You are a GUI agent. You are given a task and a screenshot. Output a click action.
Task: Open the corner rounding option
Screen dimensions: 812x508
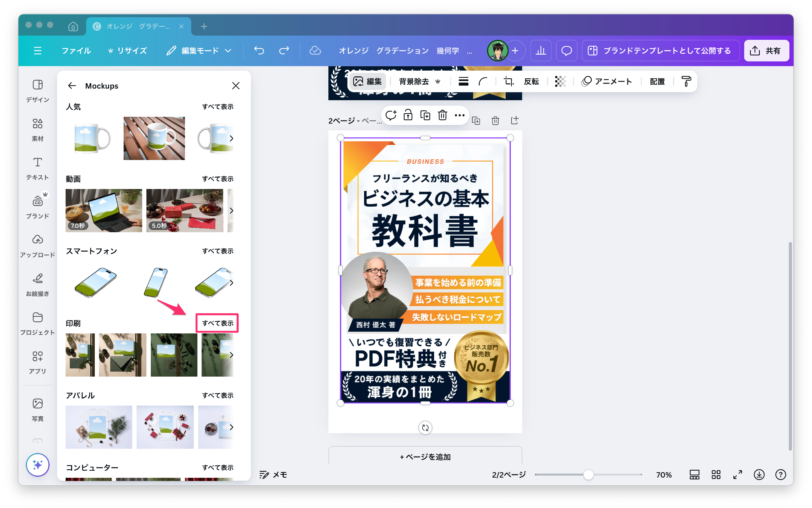pos(483,81)
